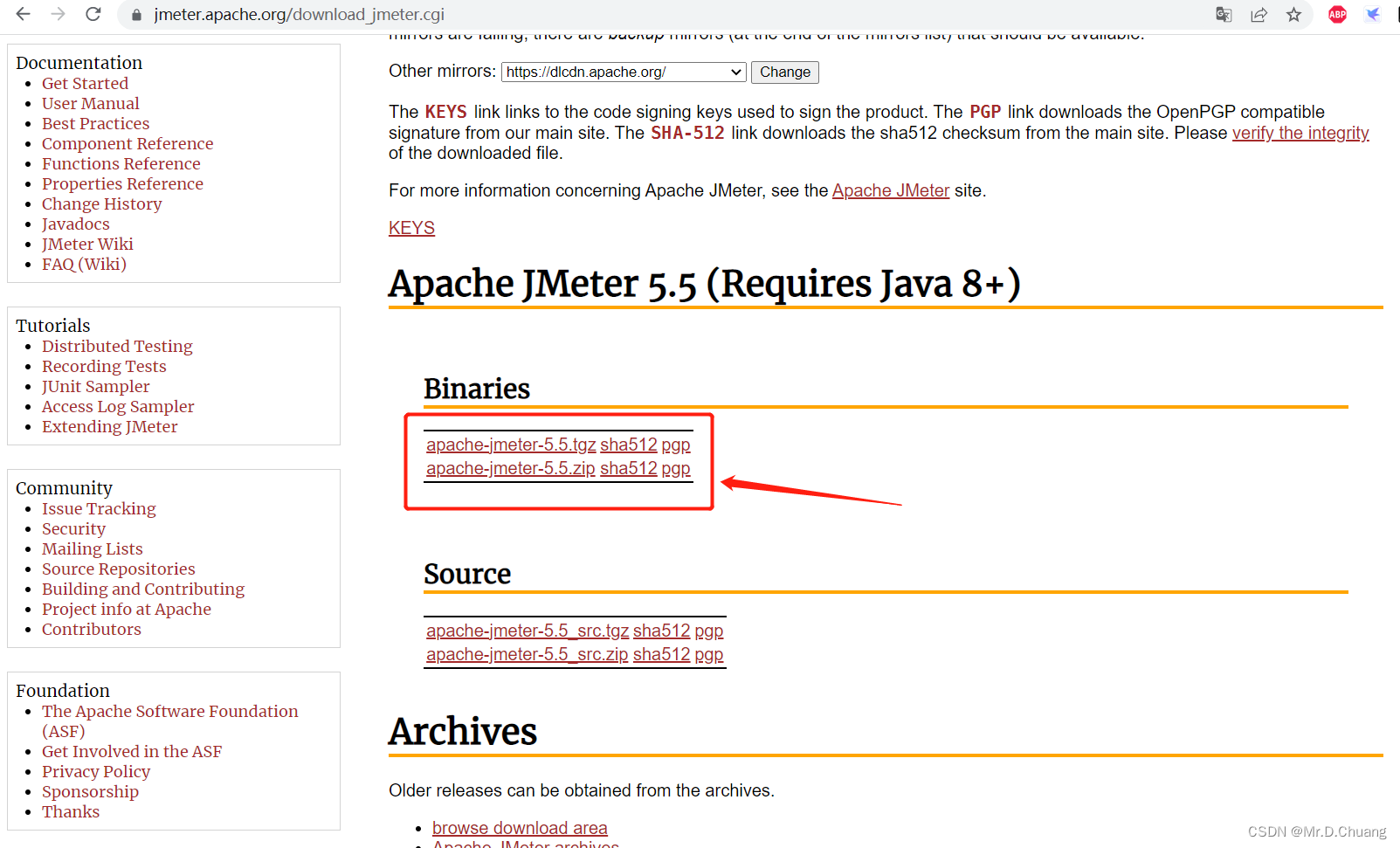
Task: Open Project info at Apache link
Action: pos(127,609)
